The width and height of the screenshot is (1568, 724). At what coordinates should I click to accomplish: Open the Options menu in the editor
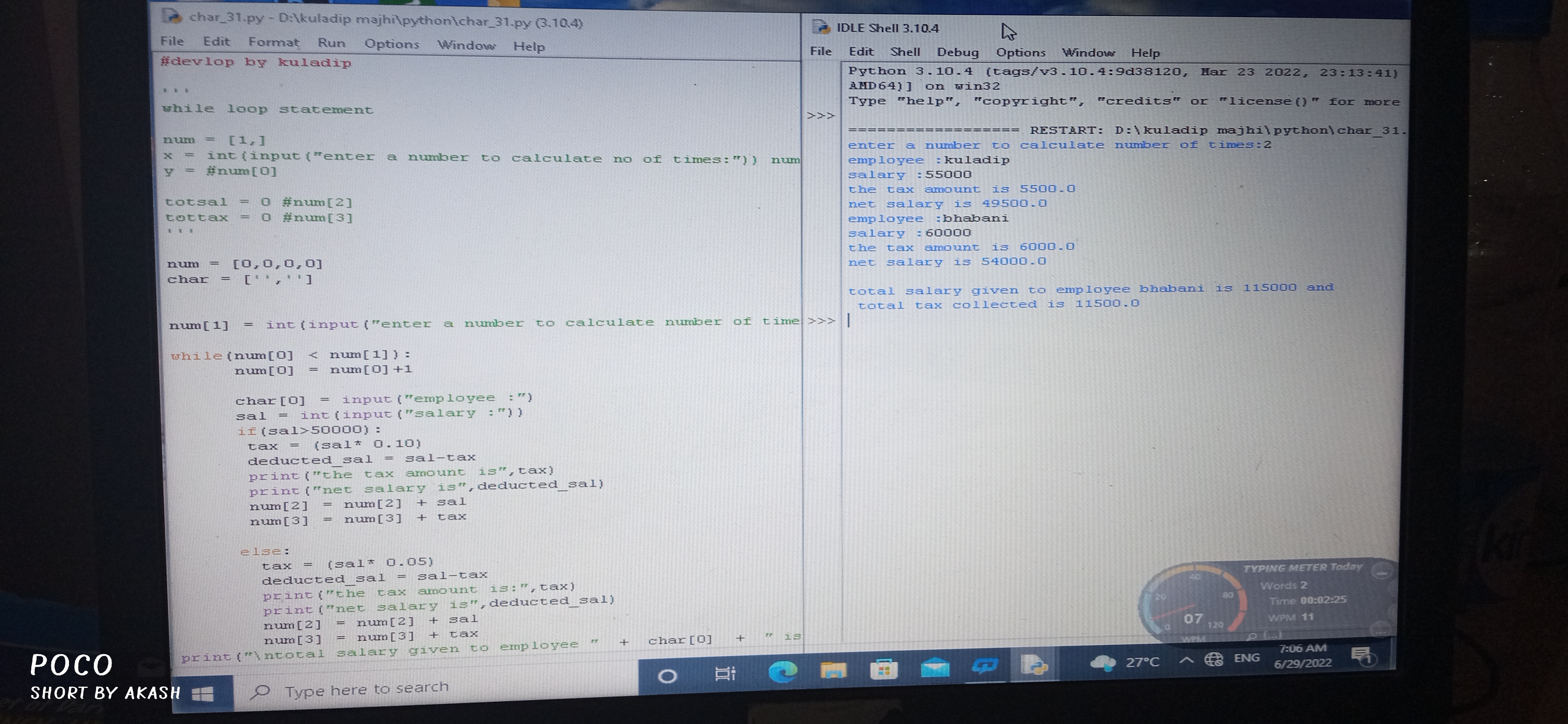pyautogui.click(x=391, y=44)
